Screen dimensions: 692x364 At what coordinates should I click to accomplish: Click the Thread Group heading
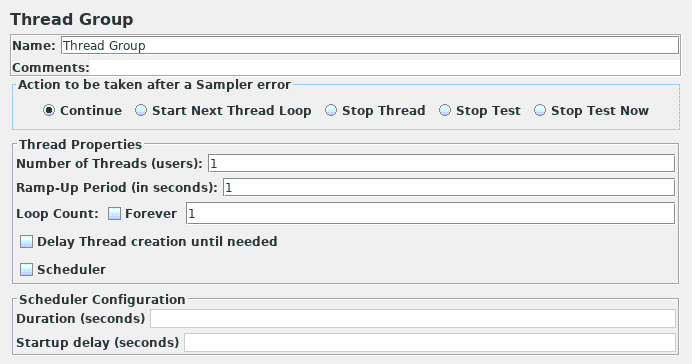[x=71, y=19]
